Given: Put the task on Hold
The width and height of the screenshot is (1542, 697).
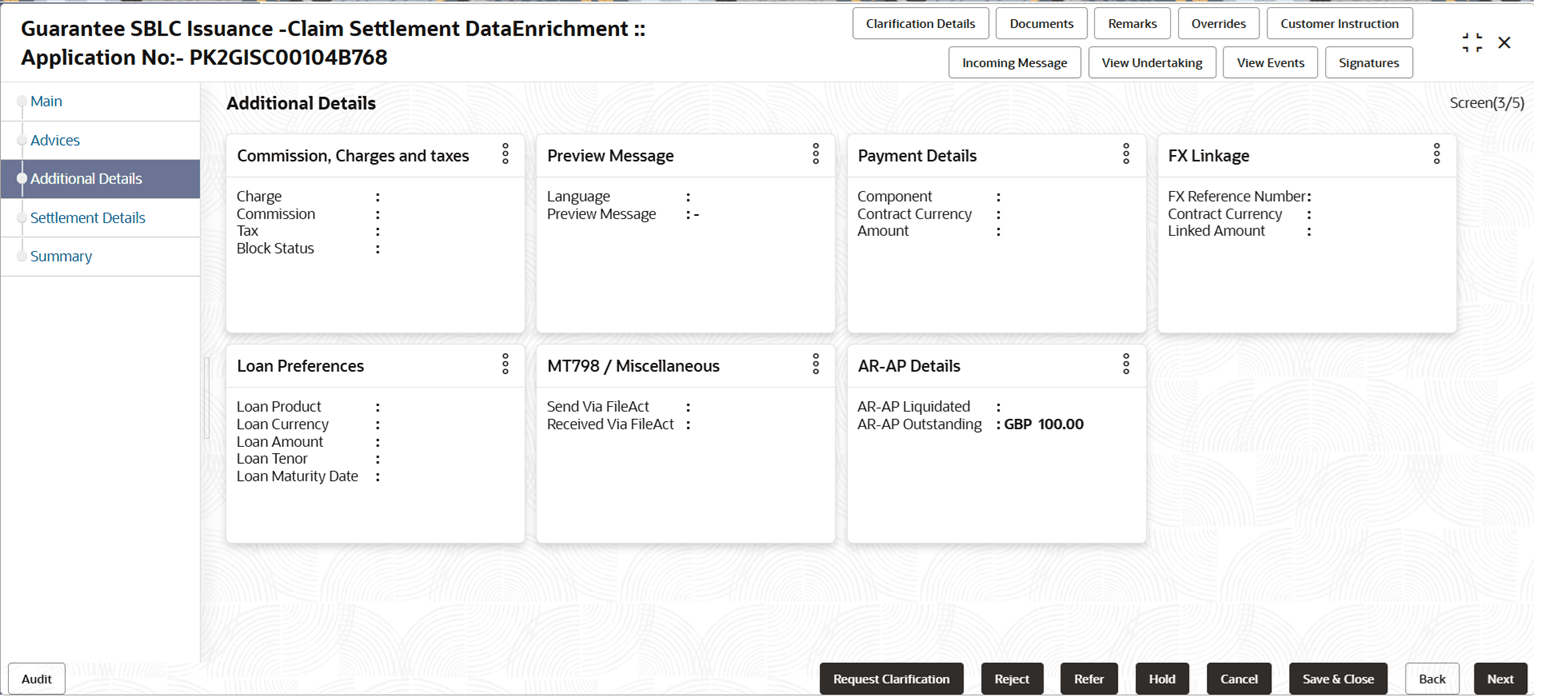Looking at the screenshot, I should (x=1162, y=679).
